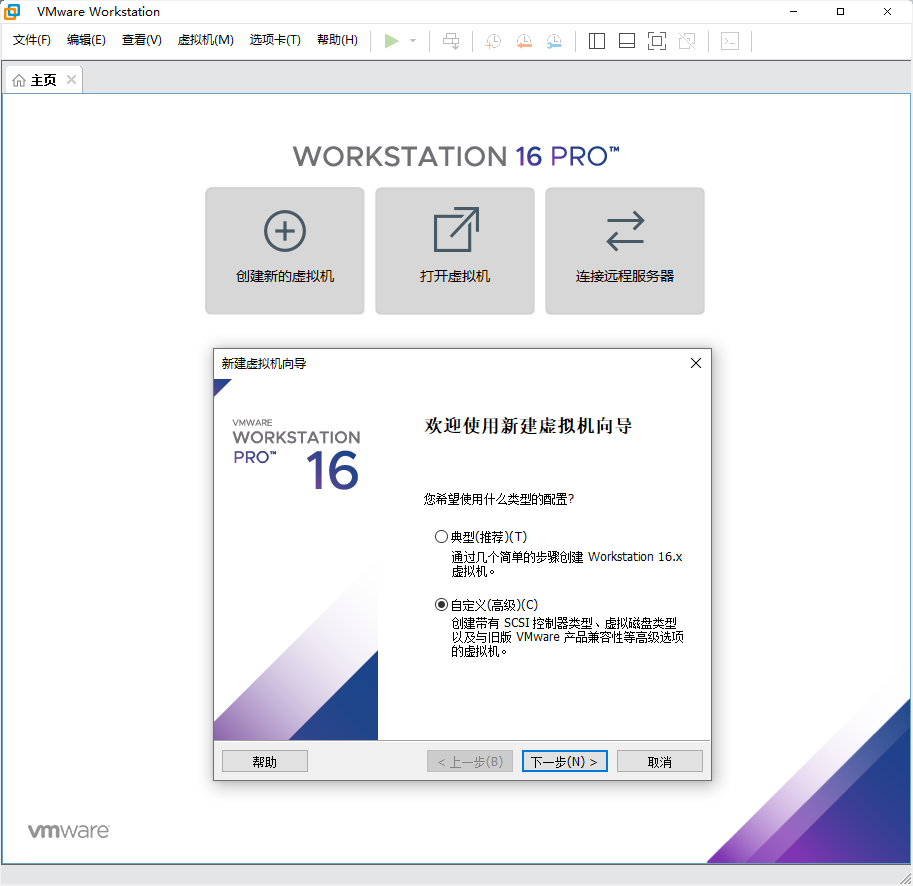
Task: Click the 欢迎使用新建虚拟机向导 heading
Action: click(x=528, y=426)
